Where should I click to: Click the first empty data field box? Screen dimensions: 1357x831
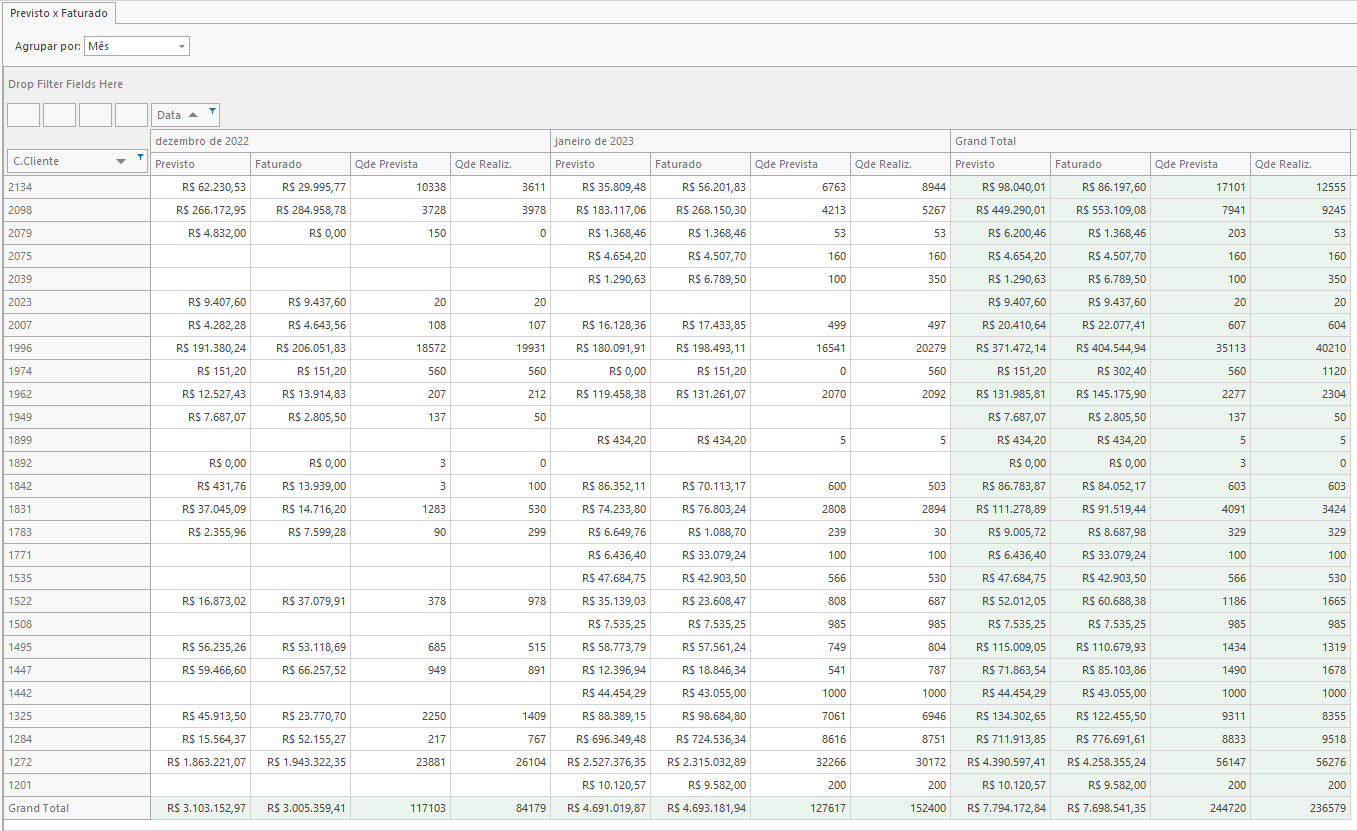pos(23,114)
